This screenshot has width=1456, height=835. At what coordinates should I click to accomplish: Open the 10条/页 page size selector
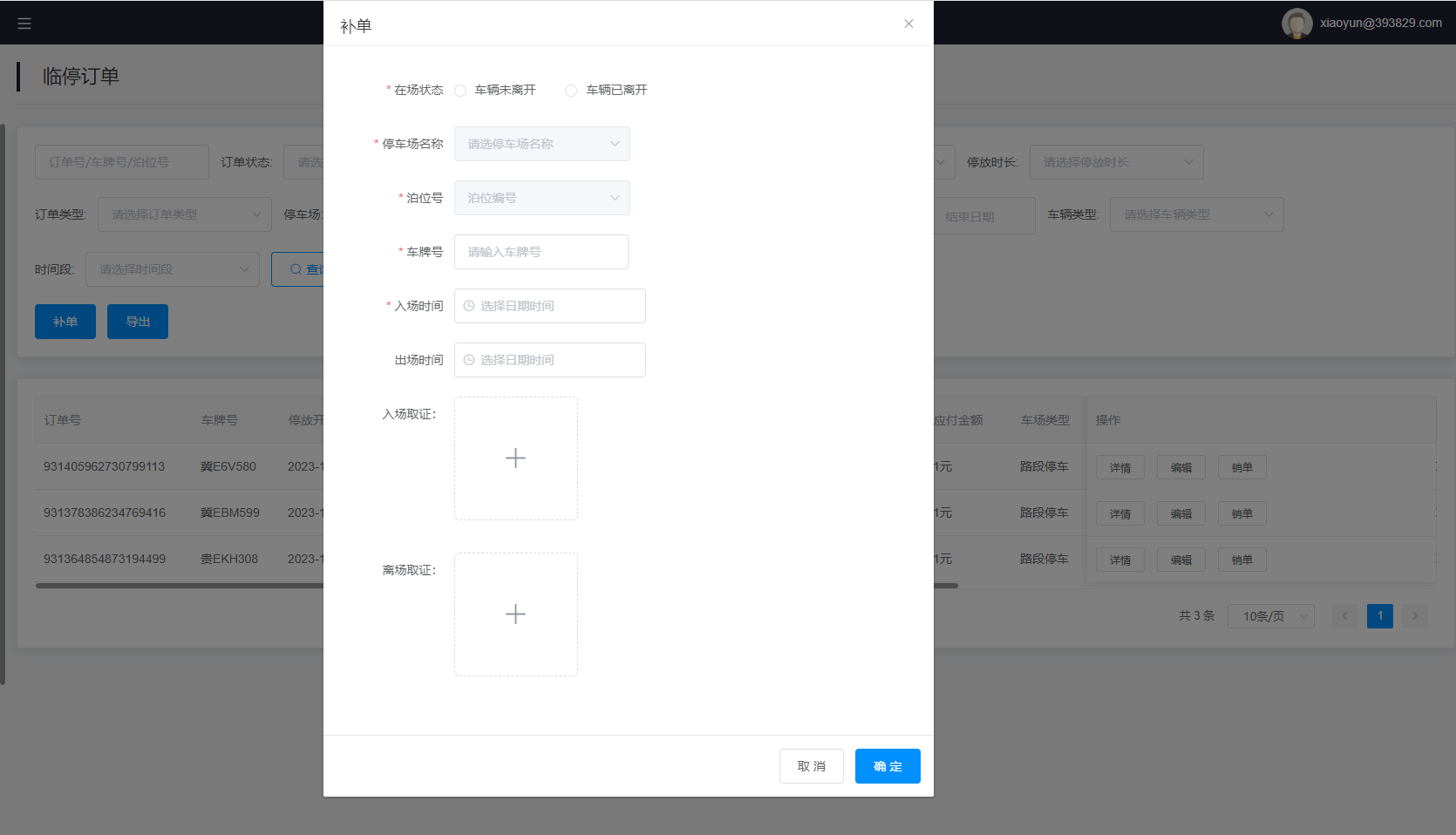(x=1270, y=616)
